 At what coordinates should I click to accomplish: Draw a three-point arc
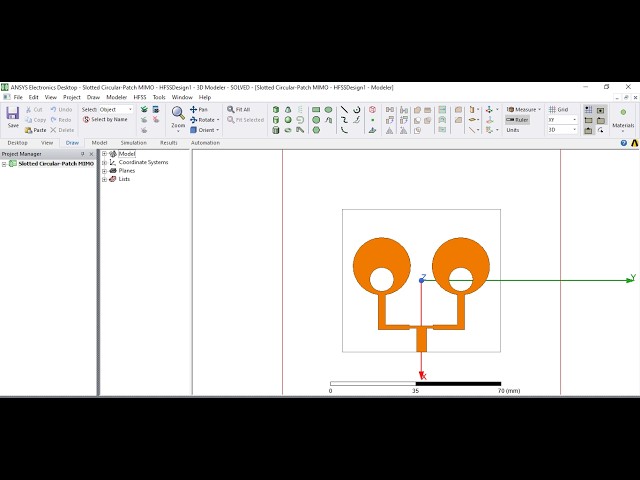pyautogui.click(x=344, y=130)
